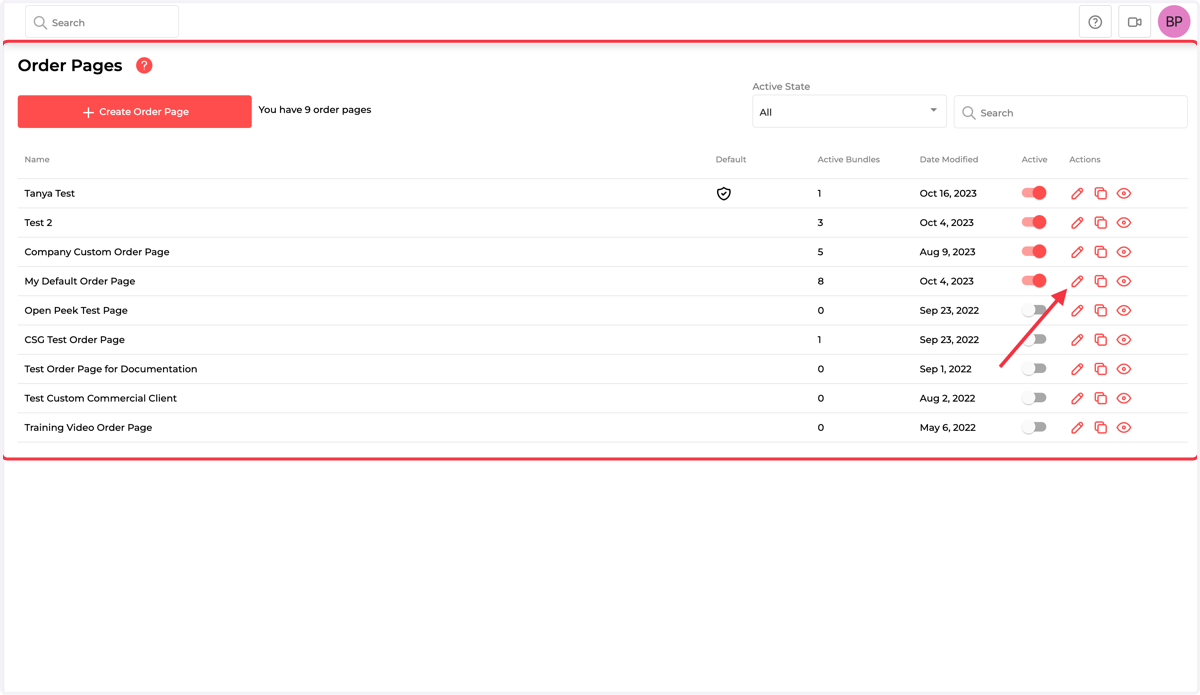1200x695 pixels.
Task: Select Training Video Order Page name
Action: pyautogui.click(x=89, y=428)
